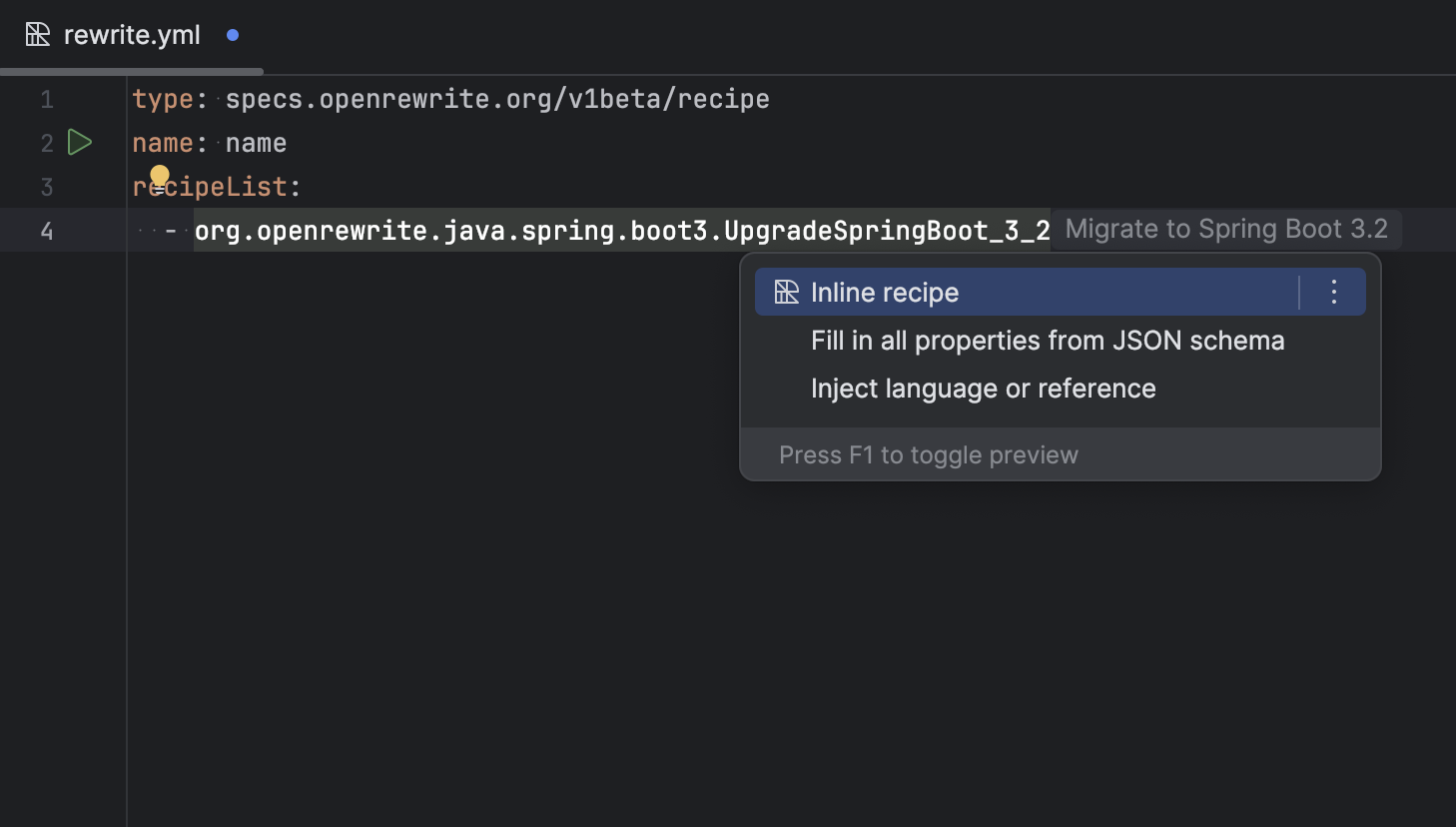Screen dimensions: 1456x827
Task: Click the recipe icon beside Inline recipe
Action: tap(788, 292)
